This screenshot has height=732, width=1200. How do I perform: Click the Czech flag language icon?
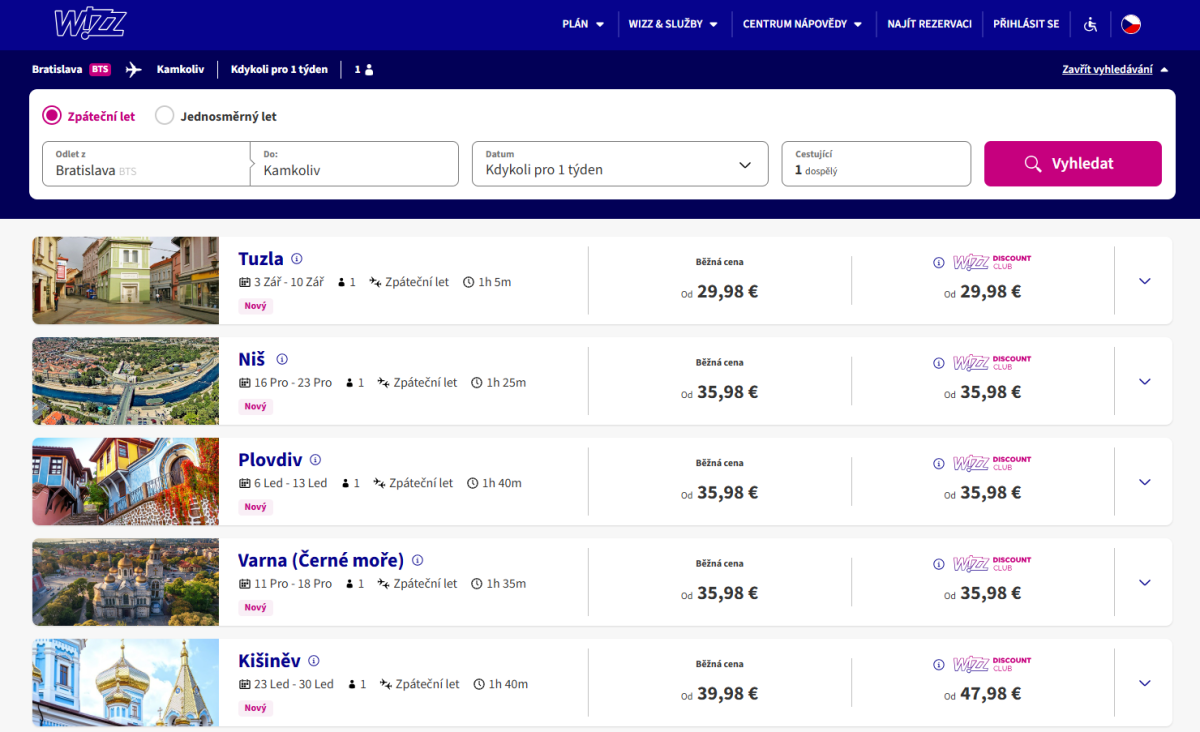point(1130,24)
